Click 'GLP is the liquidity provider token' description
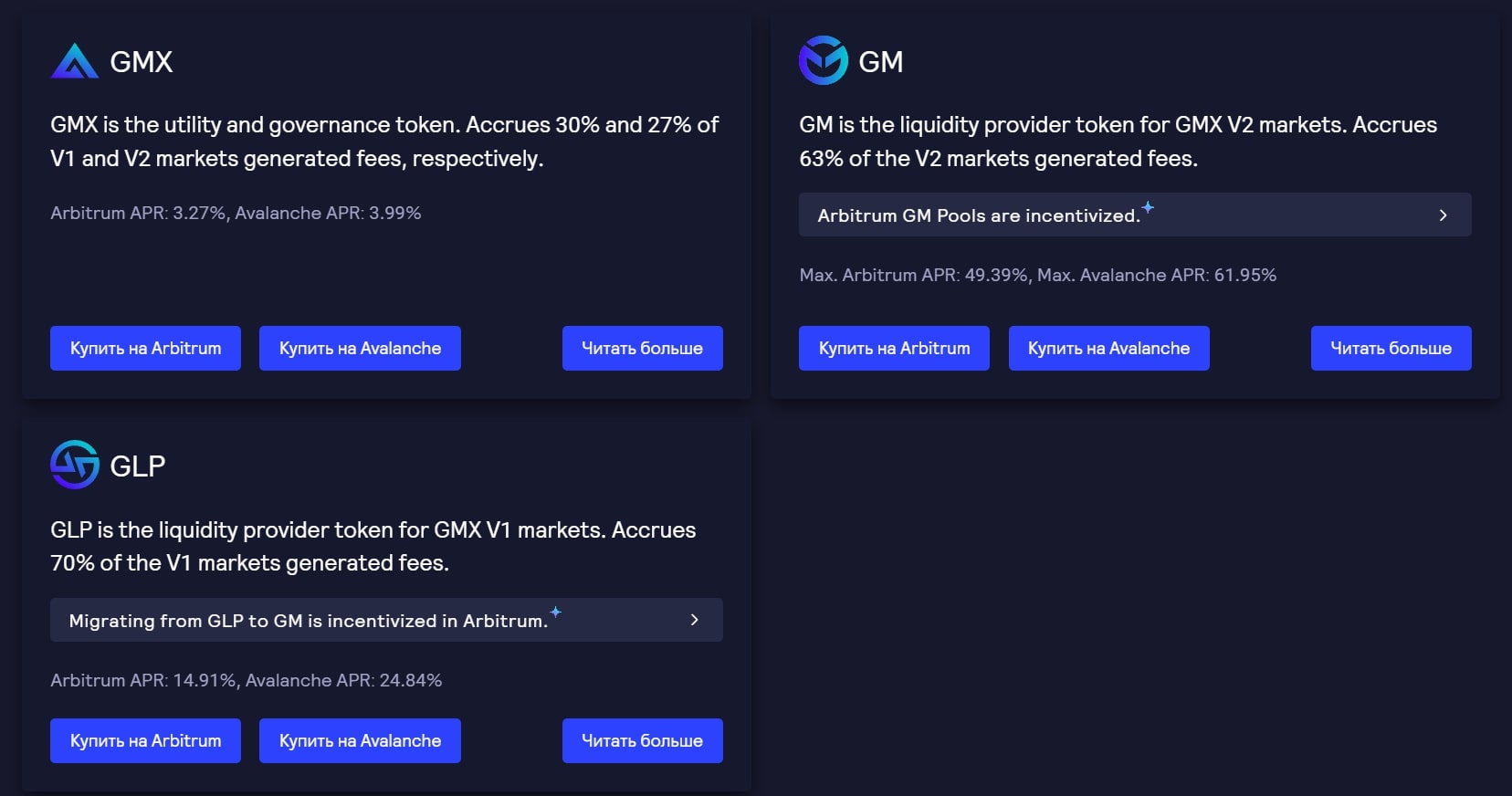The height and width of the screenshot is (796, 1512). tap(373, 546)
